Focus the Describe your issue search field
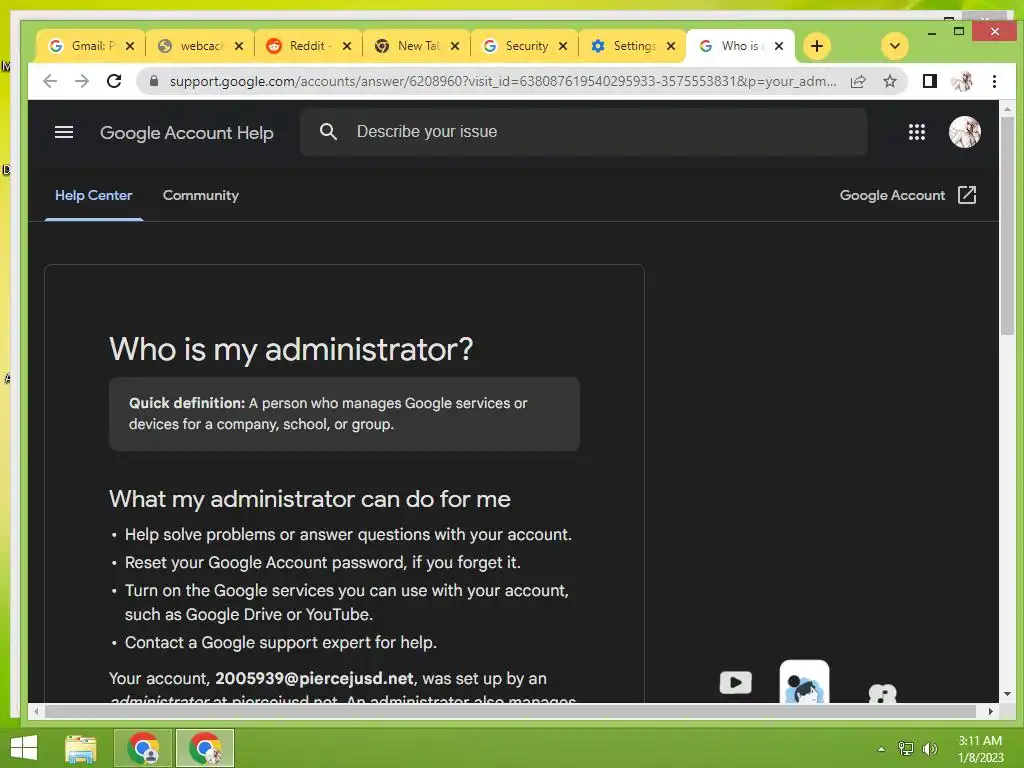This screenshot has height=768, width=1024. click(x=583, y=132)
